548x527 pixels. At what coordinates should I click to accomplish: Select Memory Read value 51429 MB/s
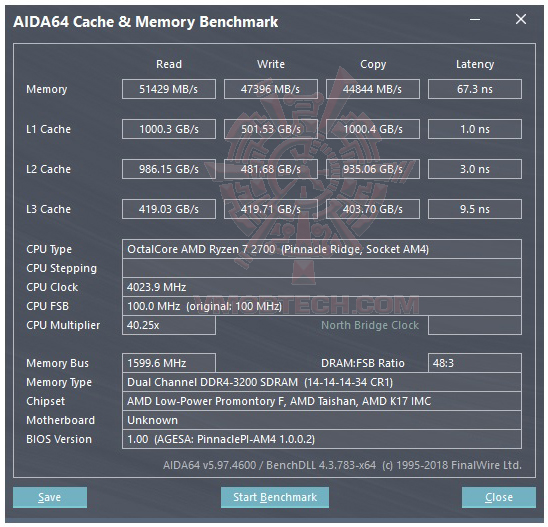click(169, 89)
